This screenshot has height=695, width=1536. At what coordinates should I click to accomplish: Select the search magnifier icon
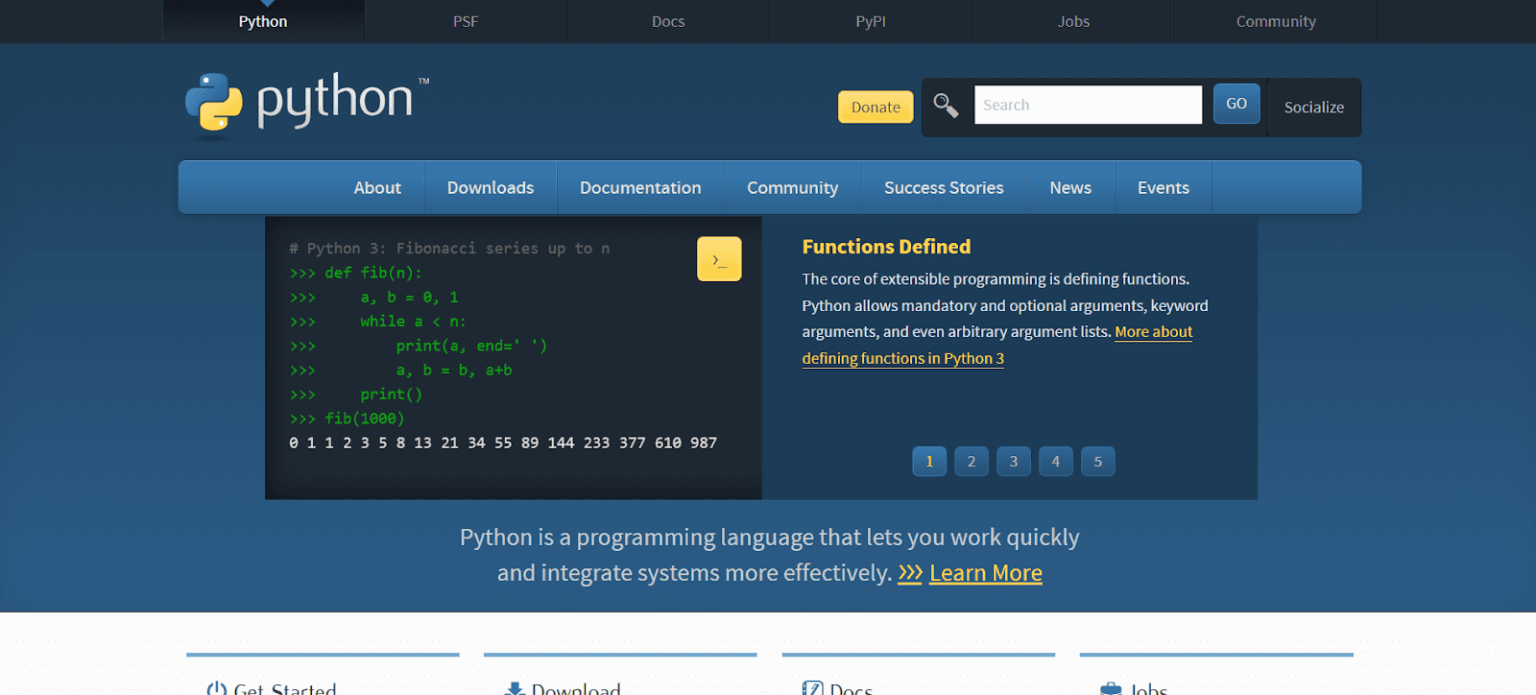pos(945,105)
